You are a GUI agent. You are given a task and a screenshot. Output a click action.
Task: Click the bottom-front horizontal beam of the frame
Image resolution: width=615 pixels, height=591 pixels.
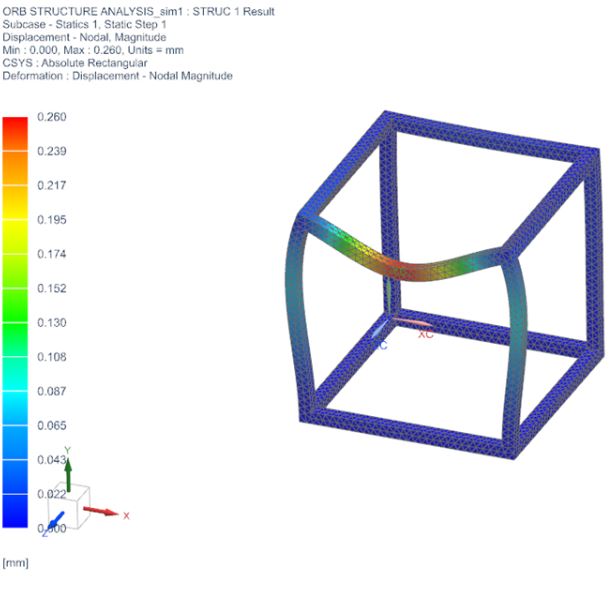point(407,433)
